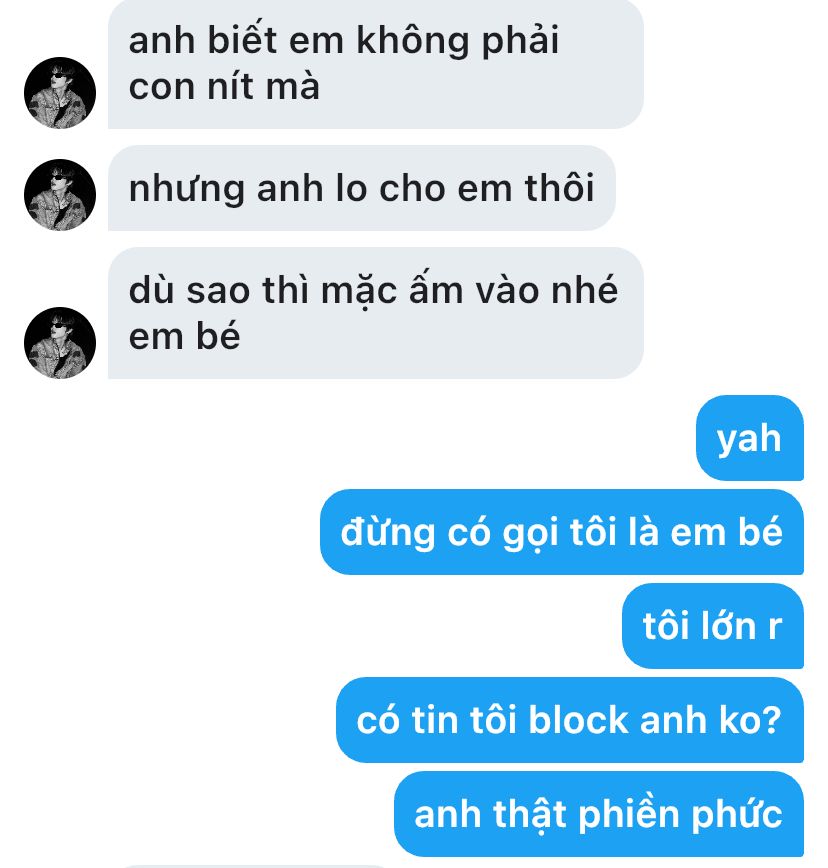Image resolution: width=828 pixels, height=868 pixels.
Task: Tap the 'anh thật phiền phức' bubble
Action: (x=599, y=814)
